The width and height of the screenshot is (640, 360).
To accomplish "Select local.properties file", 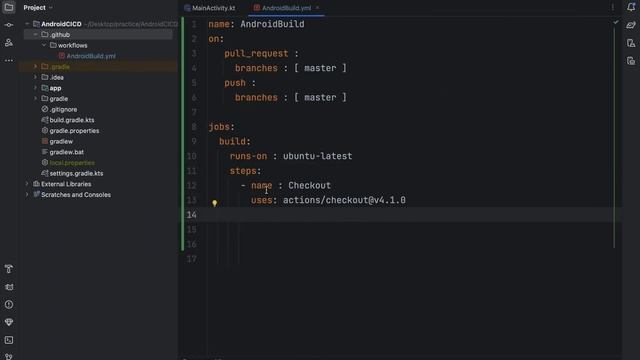I will click(72, 162).
